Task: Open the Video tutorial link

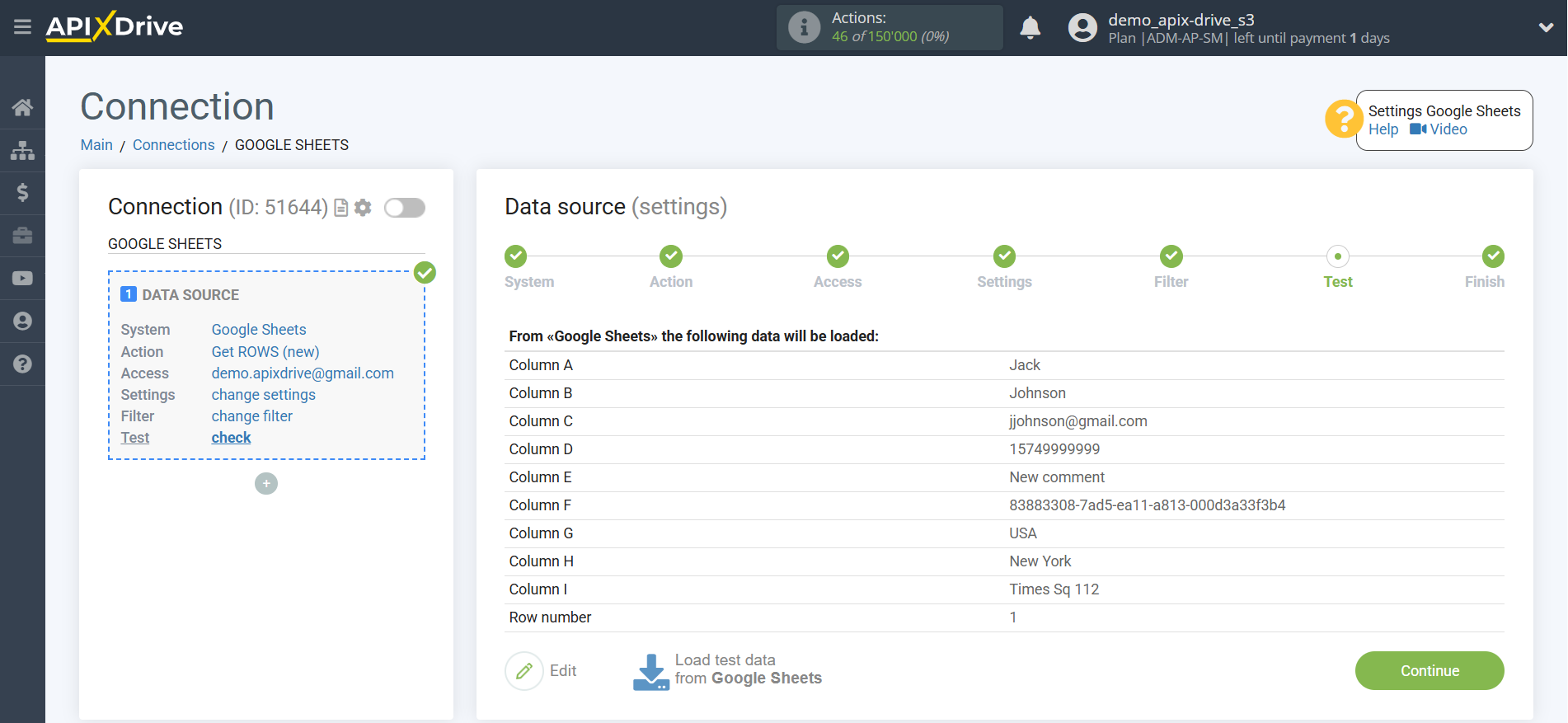Action: 1439,129
